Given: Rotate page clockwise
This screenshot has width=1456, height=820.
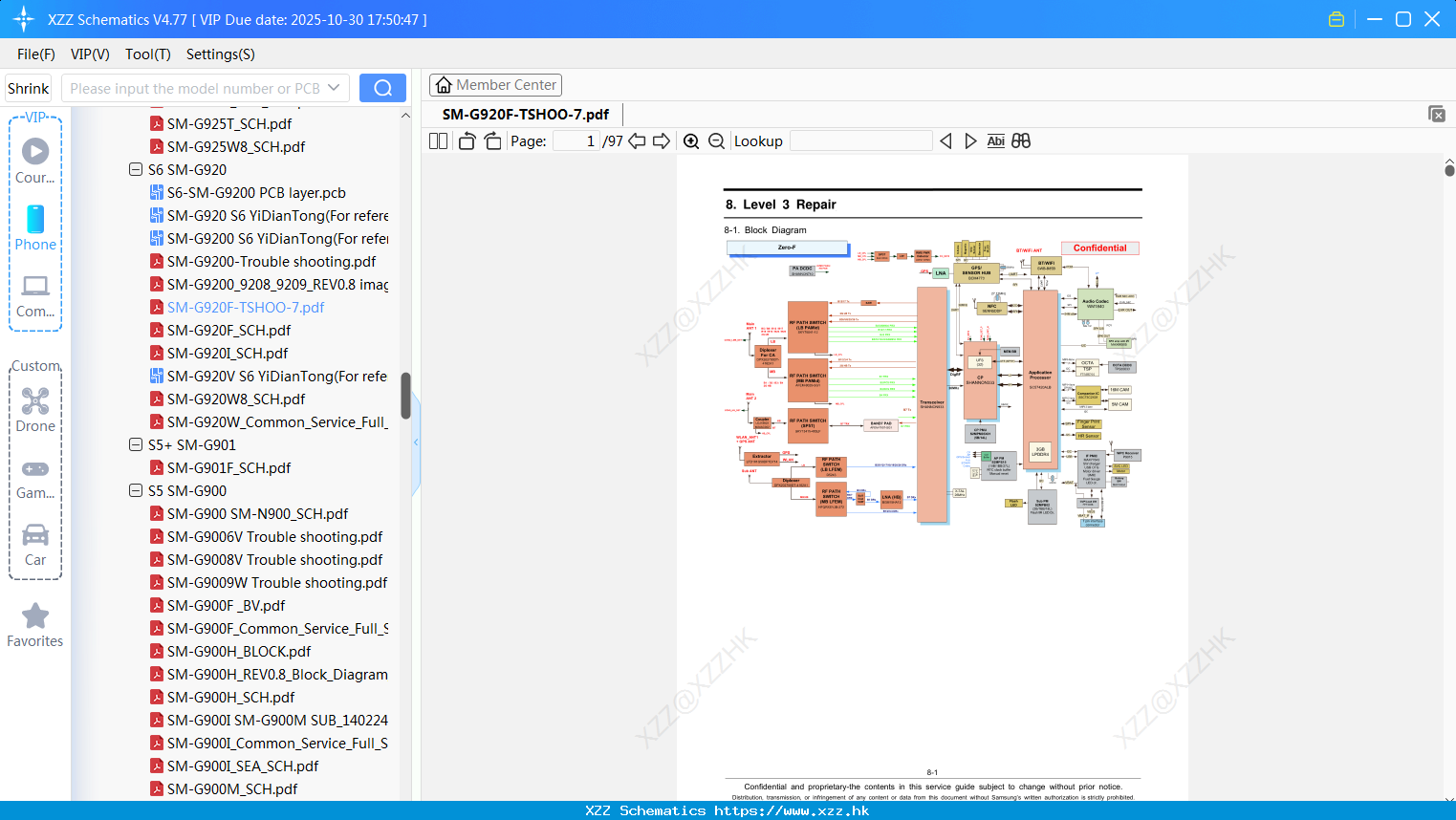Looking at the screenshot, I should click(x=492, y=141).
